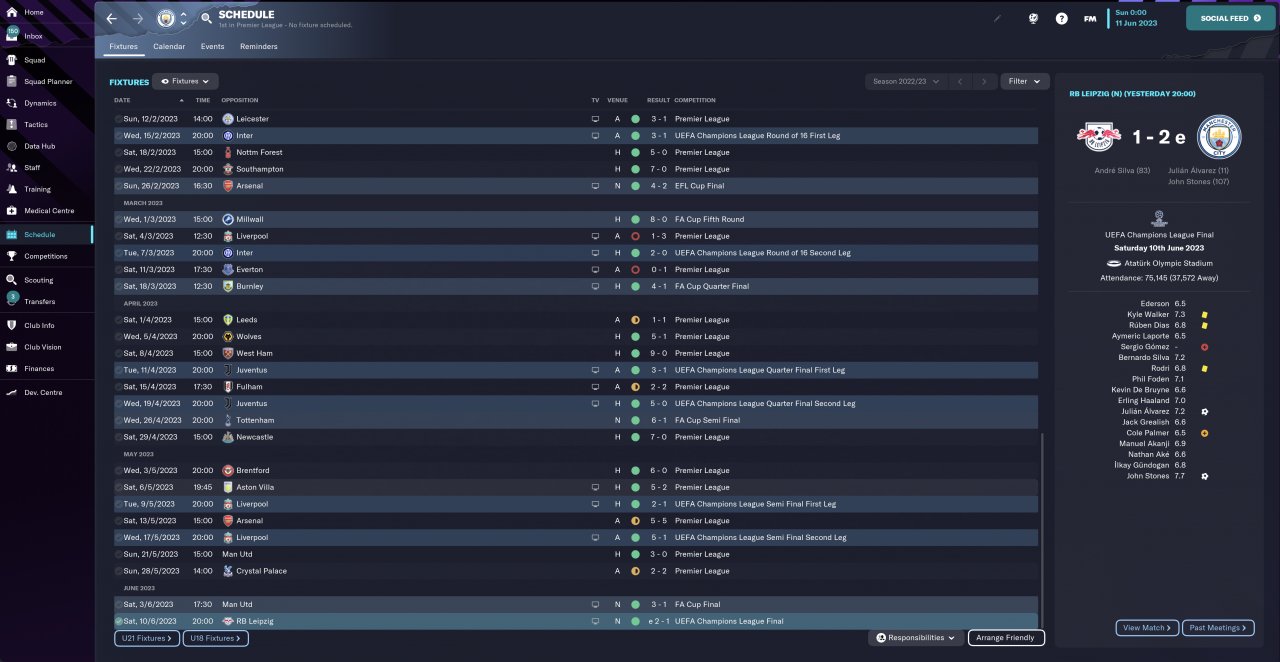Open the Season 2022/23 dropdown
The image size is (1280, 662).
[904, 81]
